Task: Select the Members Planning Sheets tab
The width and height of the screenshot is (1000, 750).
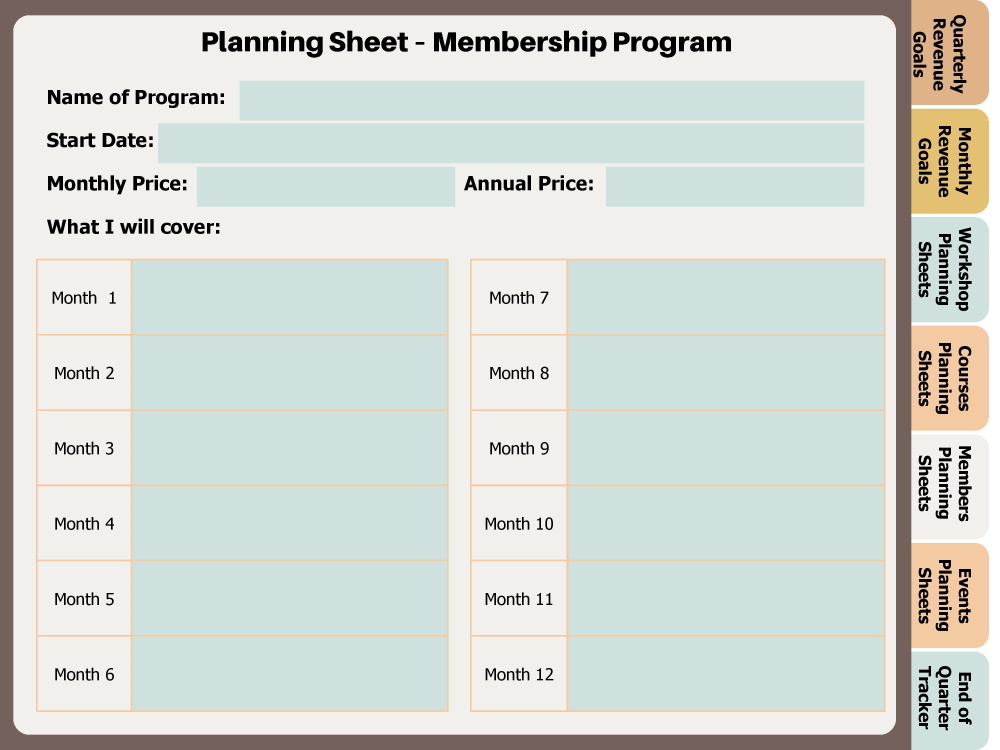Action: coord(948,486)
